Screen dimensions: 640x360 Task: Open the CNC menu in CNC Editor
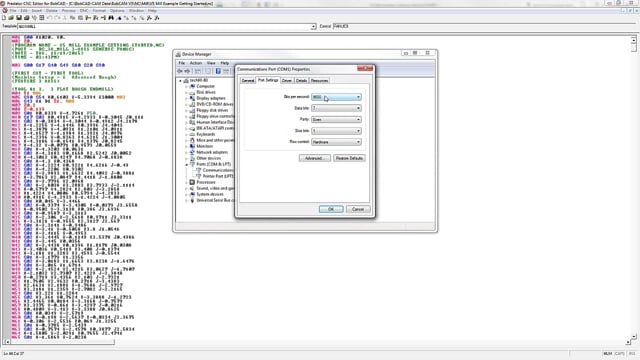84,11
